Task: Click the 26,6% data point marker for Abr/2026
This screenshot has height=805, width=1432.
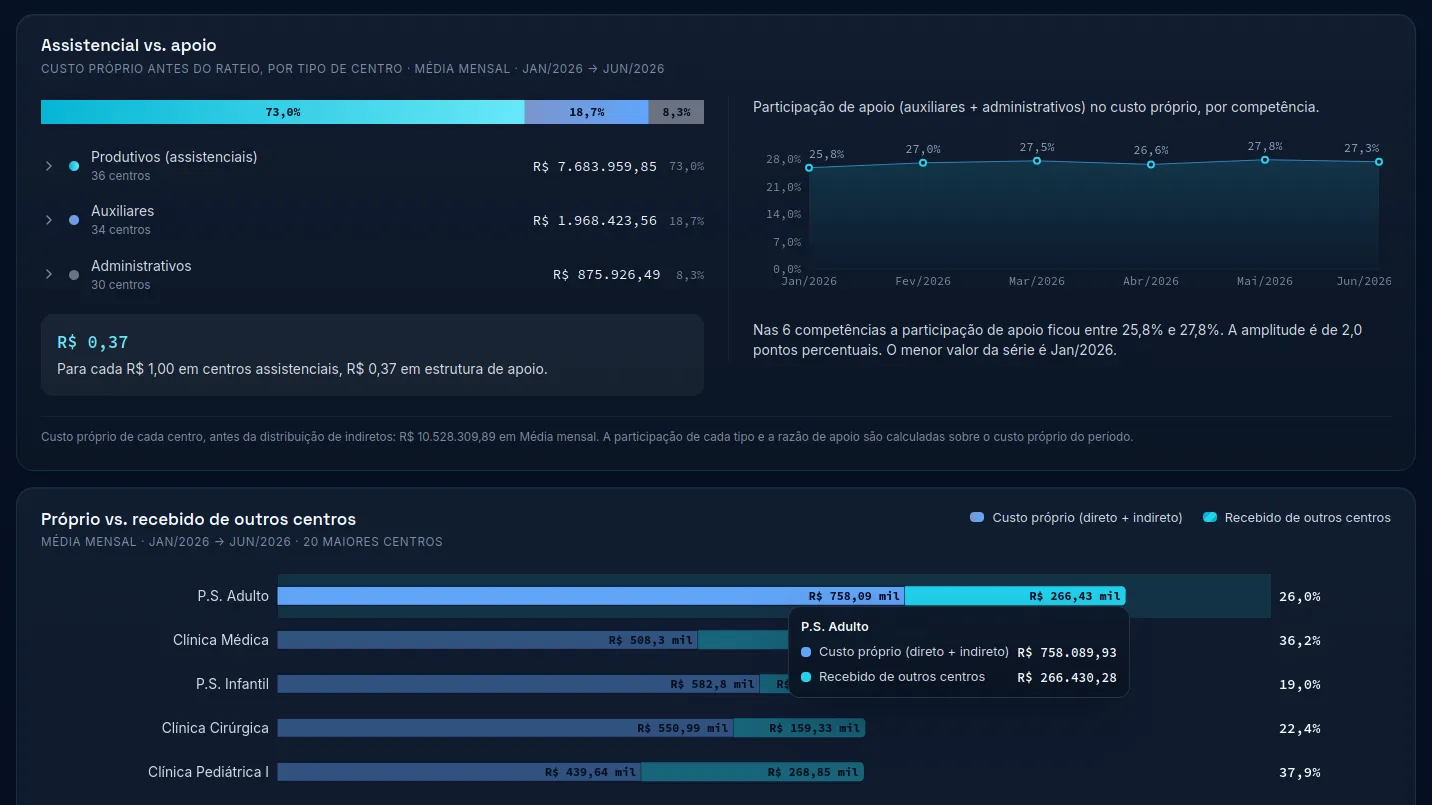Action: point(1151,164)
